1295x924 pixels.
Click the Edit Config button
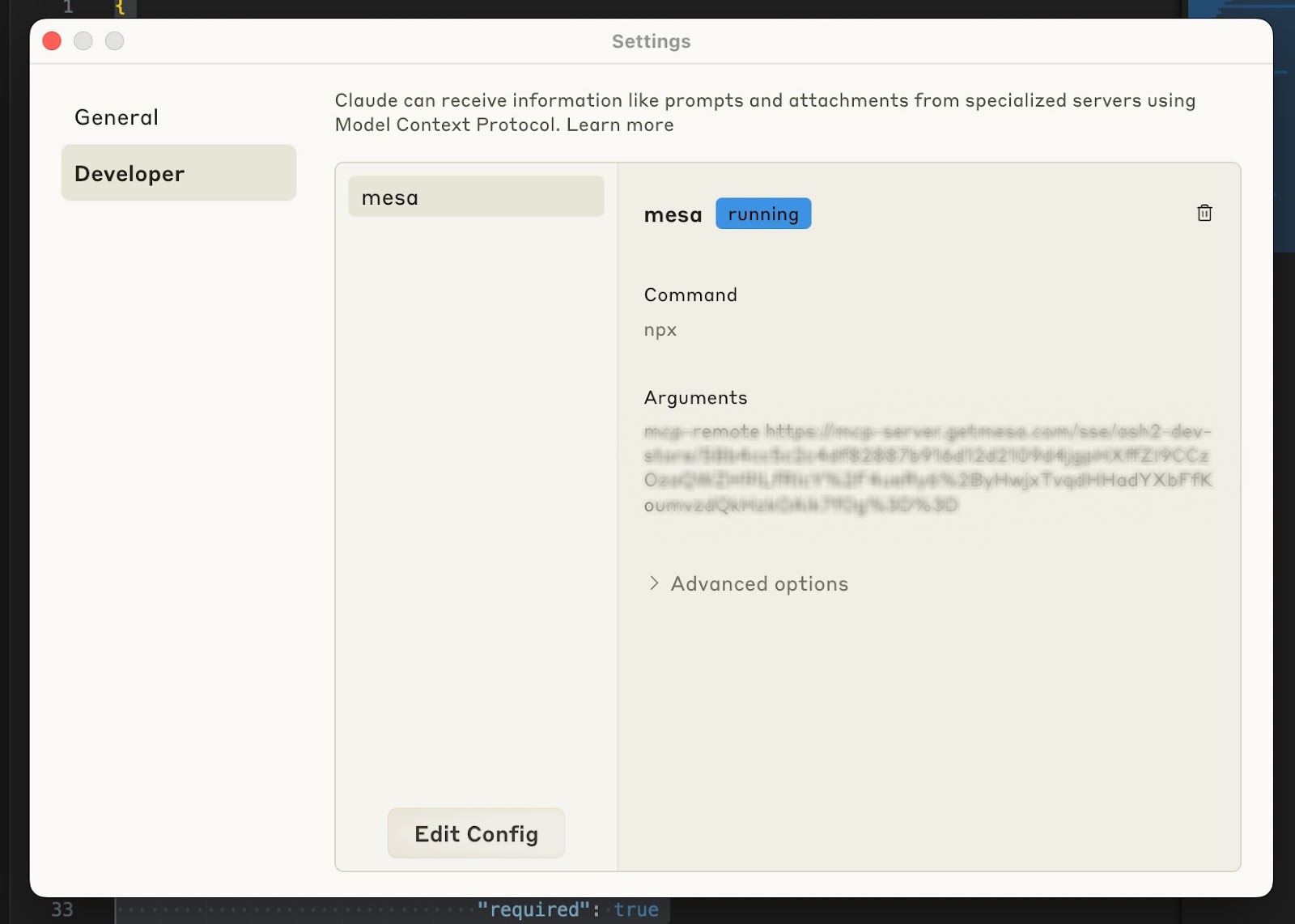pos(476,833)
